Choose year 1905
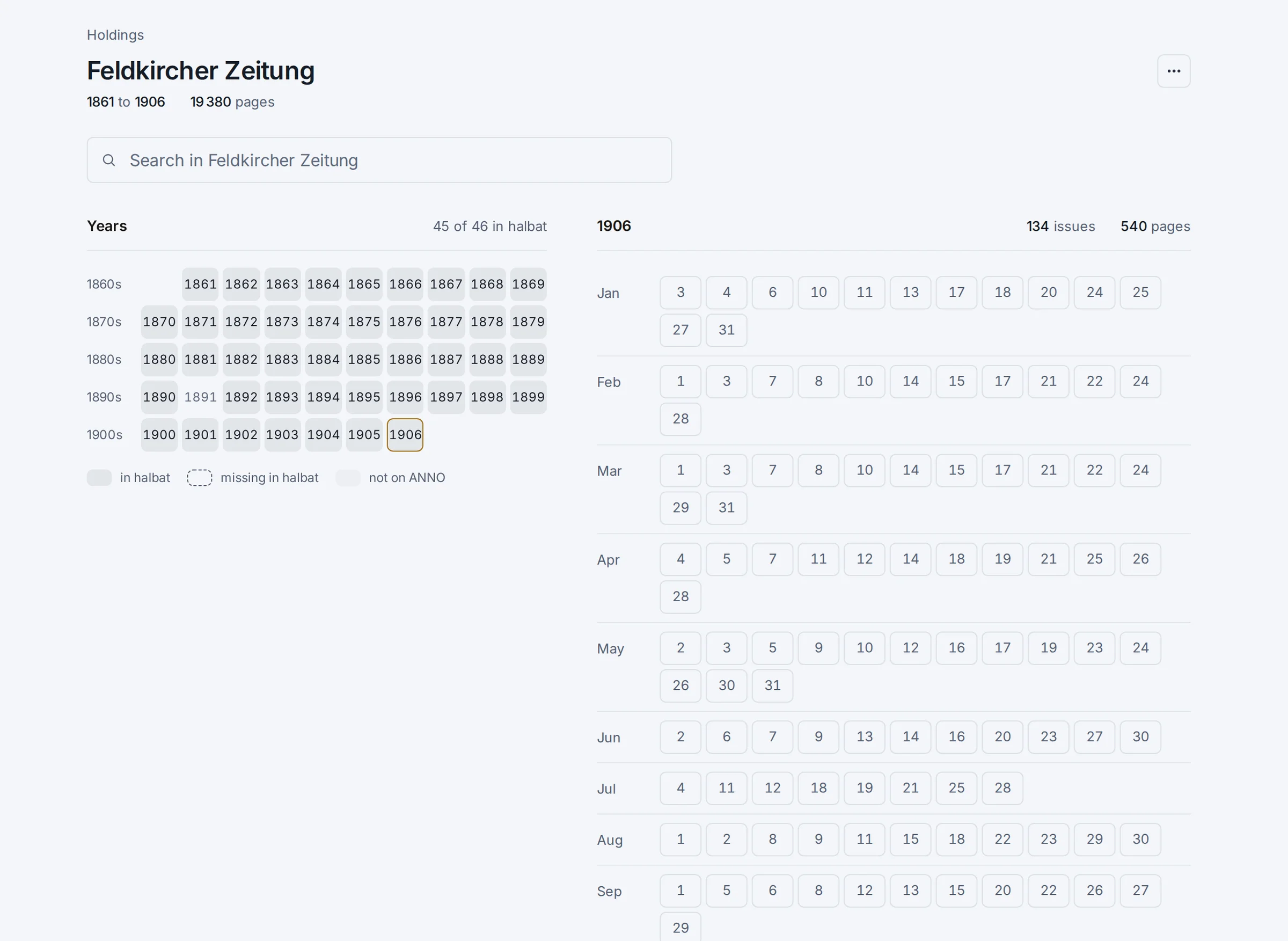 pos(364,435)
